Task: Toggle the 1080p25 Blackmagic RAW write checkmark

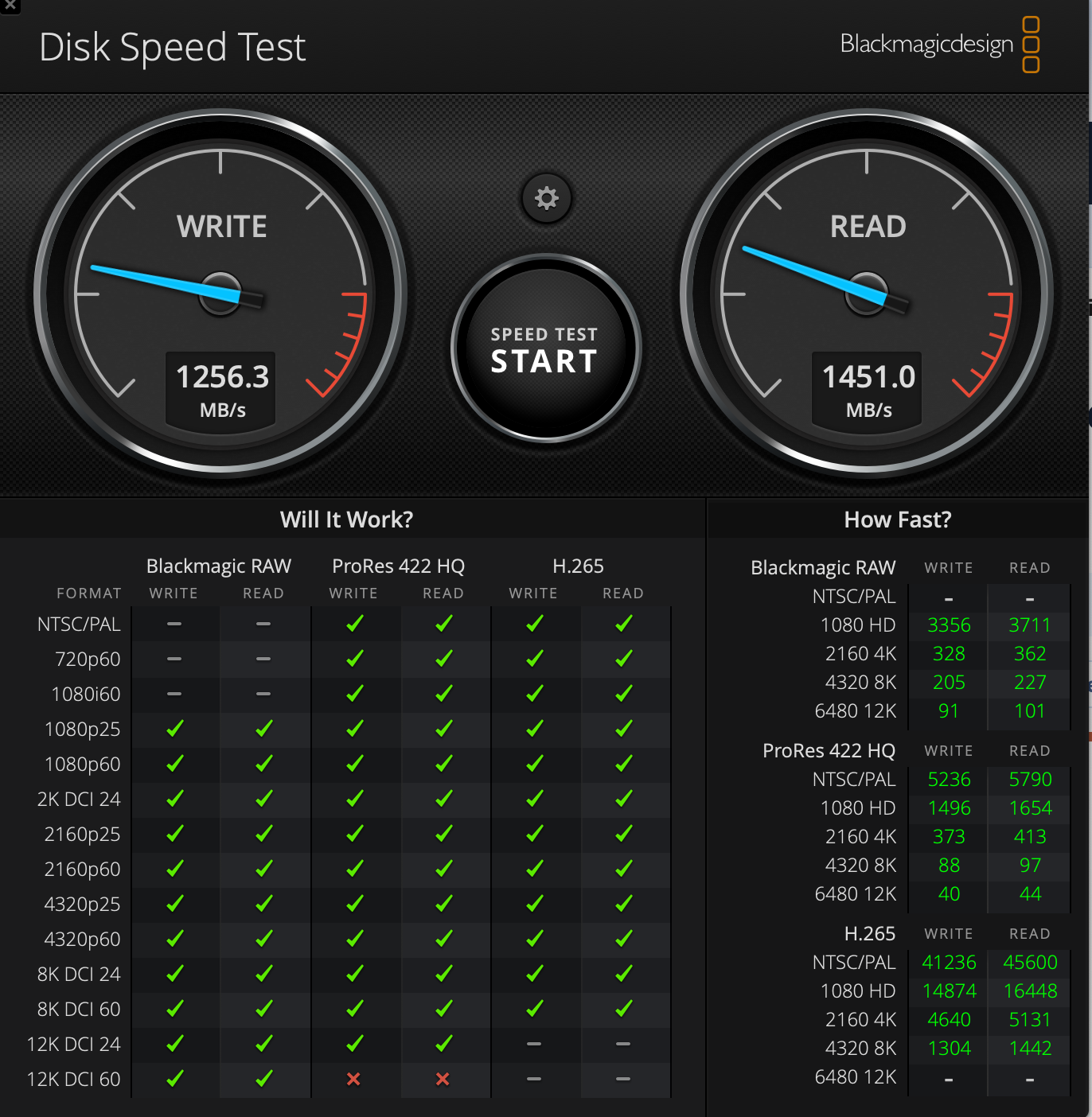Action: click(174, 728)
